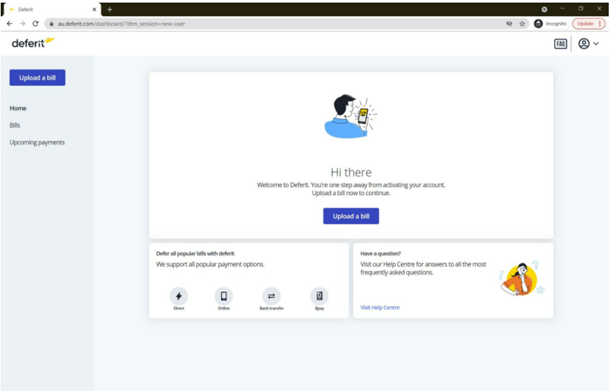Click sidebar Upload a bill button

pyautogui.click(x=37, y=78)
